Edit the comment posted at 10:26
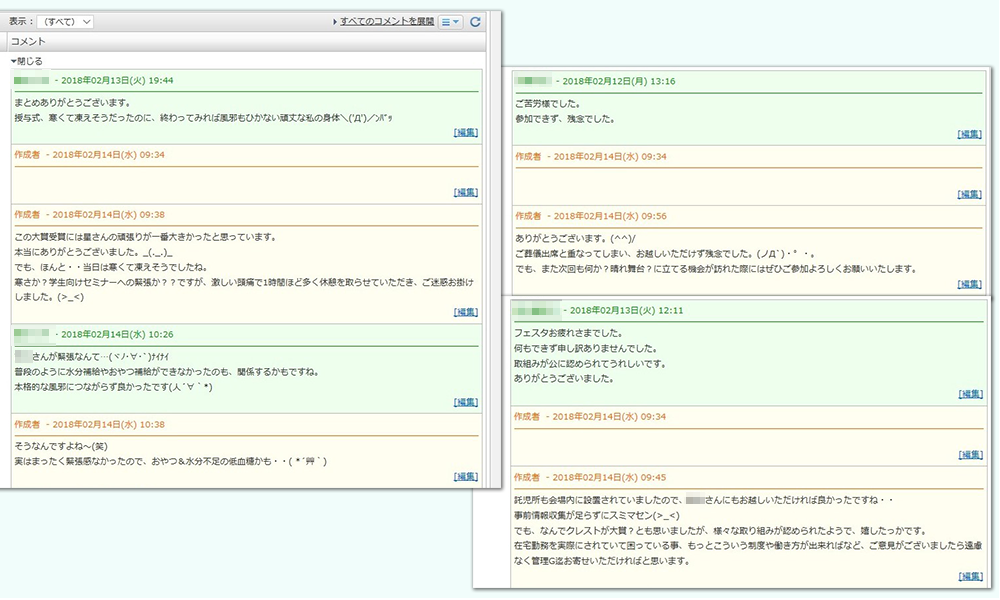Screen dimensions: 1000x600 pos(465,402)
